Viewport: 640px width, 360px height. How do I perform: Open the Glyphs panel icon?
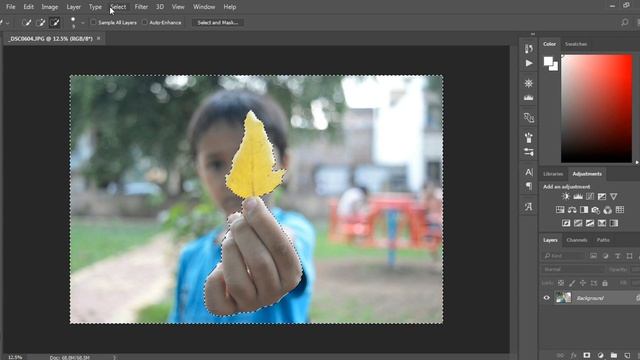[x=529, y=207]
